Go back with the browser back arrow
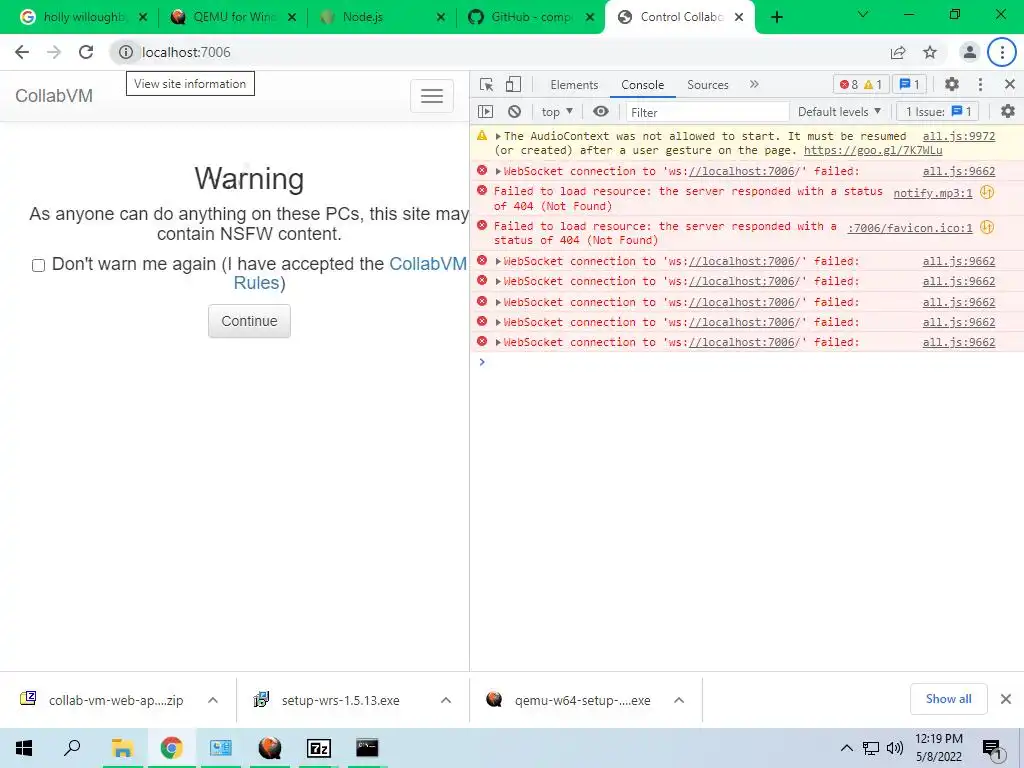Viewport: 1024px width, 768px height. tap(22, 52)
